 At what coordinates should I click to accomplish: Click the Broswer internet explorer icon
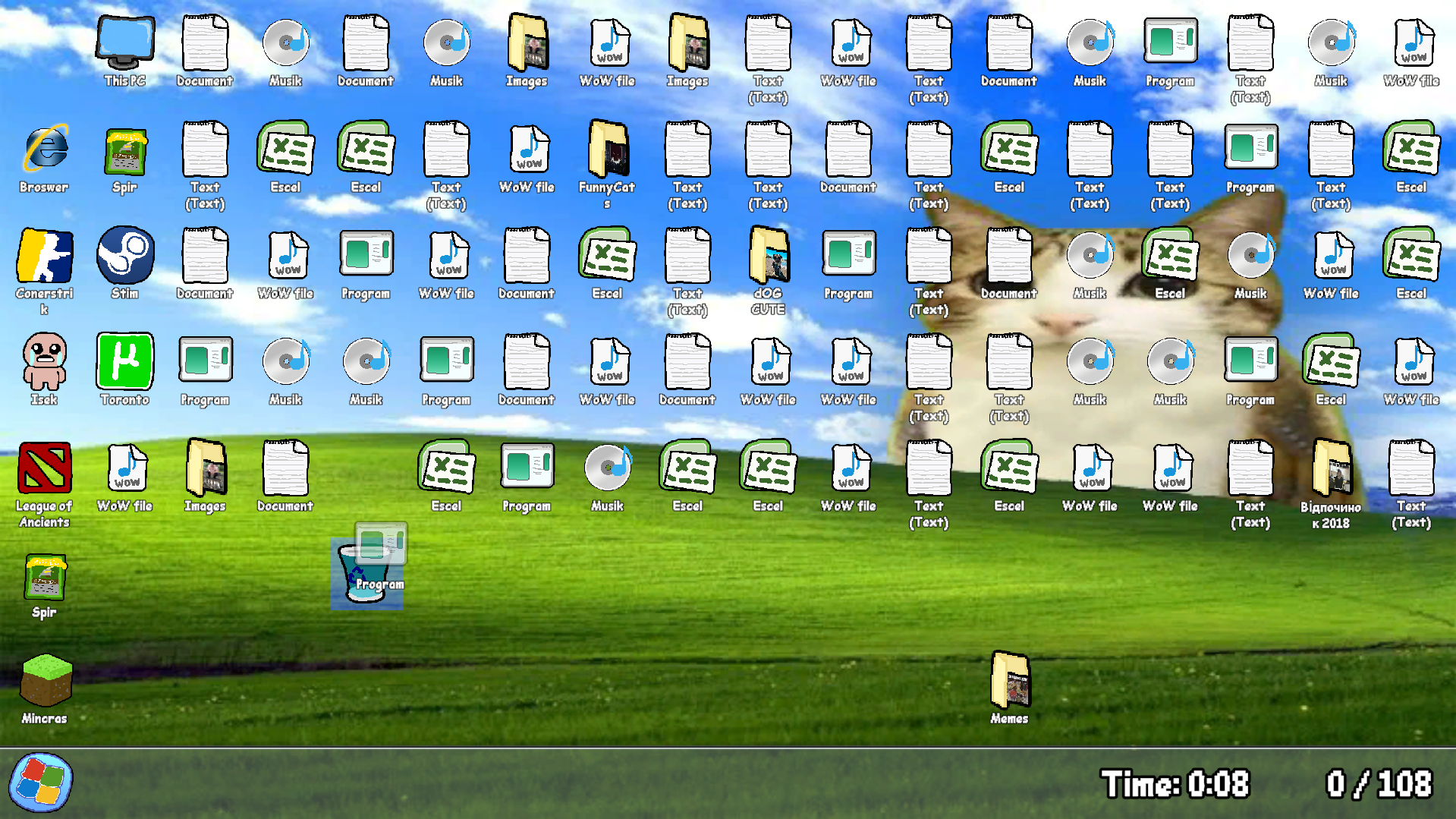(x=44, y=158)
